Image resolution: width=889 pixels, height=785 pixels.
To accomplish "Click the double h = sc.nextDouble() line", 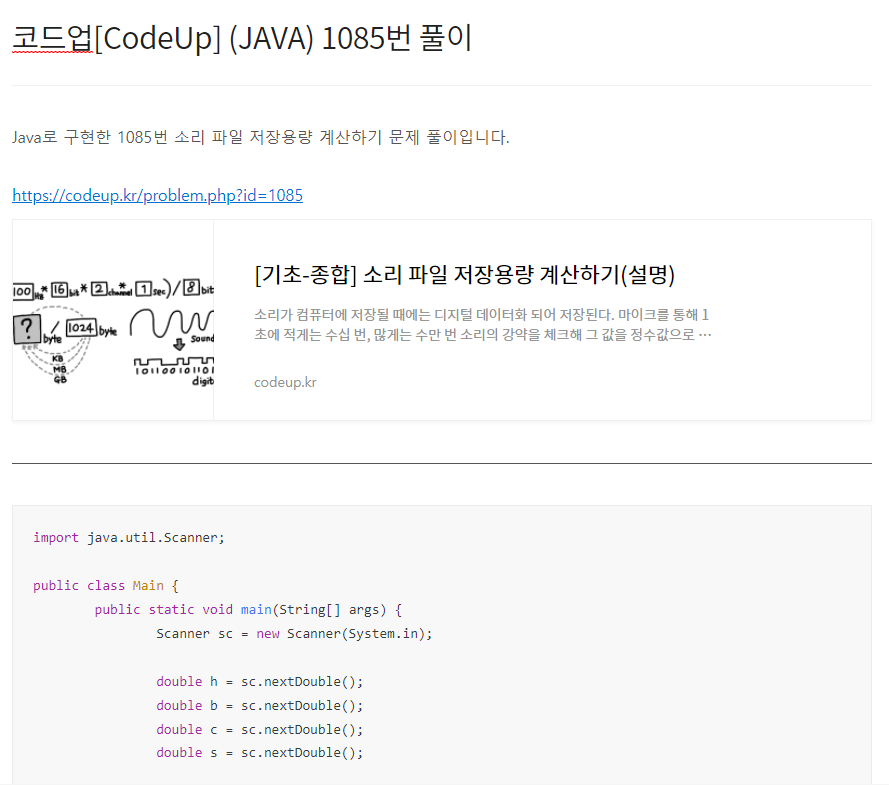I will click(260, 682).
